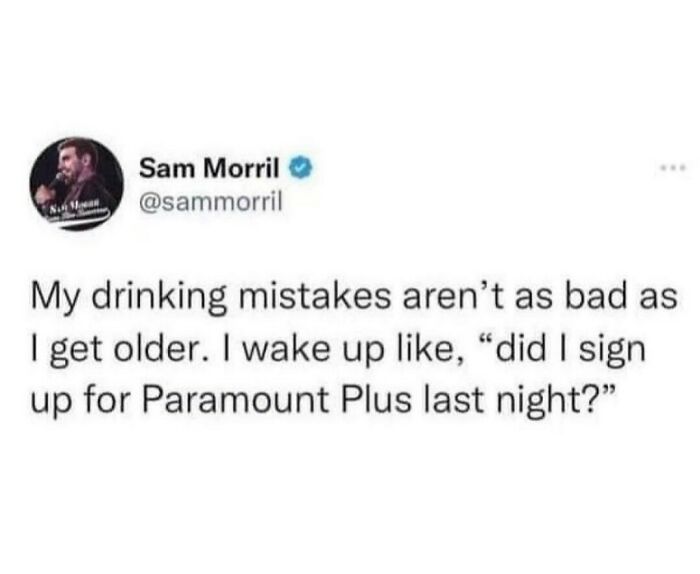700x574 pixels.
Task: Click the blue verified checkmark badge
Action: [302, 168]
